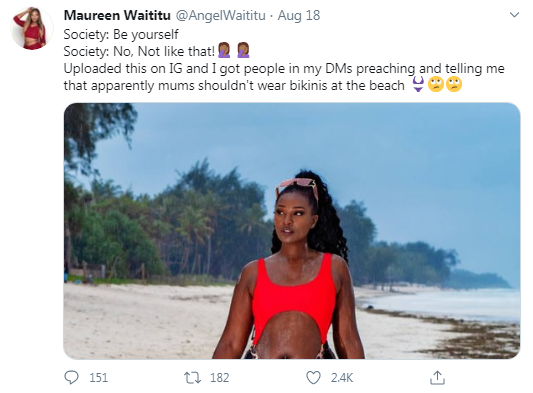
Task: Click the first eye-rolling emoji
Action: (436, 84)
